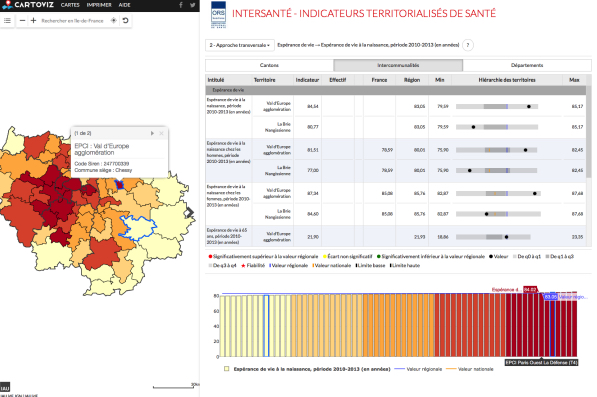Screen dimensions: 597x397
Task: Open the hamburger menu in map toolbar
Action: (7, 21)
